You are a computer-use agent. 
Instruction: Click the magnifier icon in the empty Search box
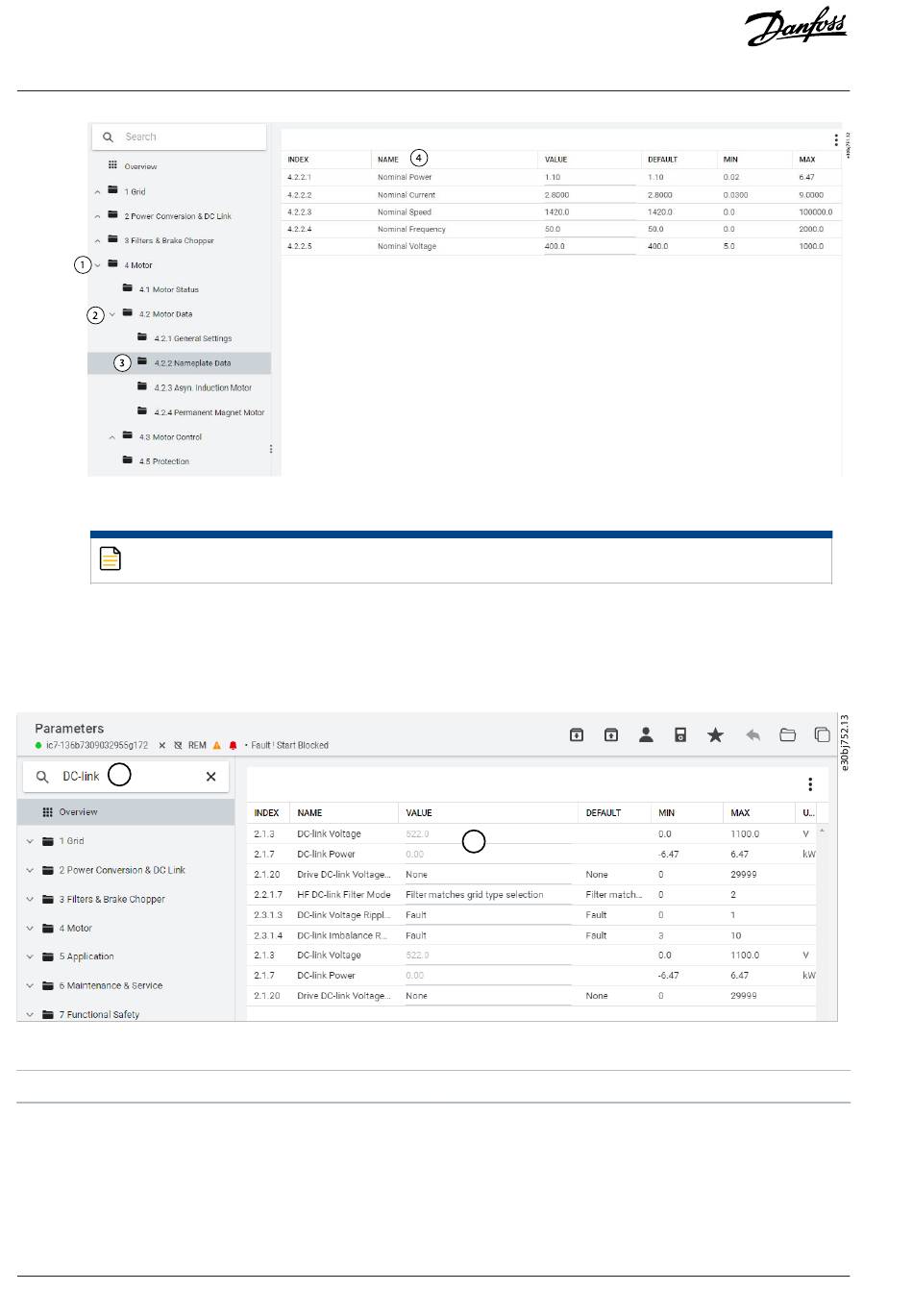(x=109, y=137)
